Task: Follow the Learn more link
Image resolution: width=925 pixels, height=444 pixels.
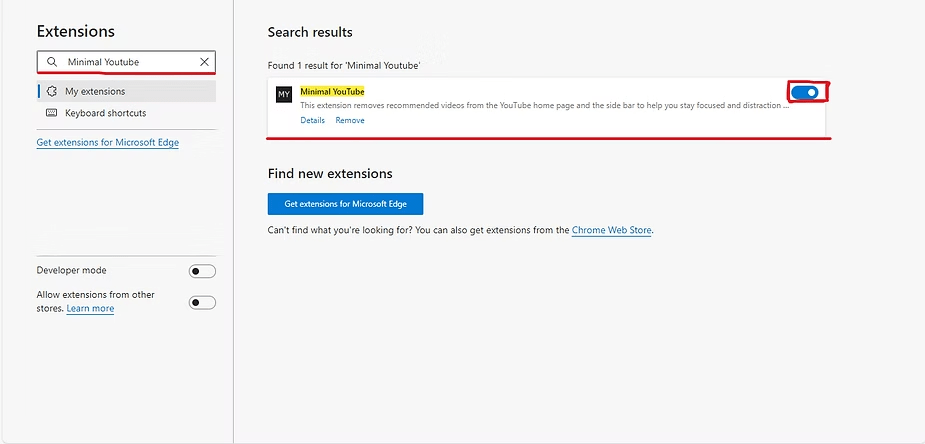Action: coord(90,308)
